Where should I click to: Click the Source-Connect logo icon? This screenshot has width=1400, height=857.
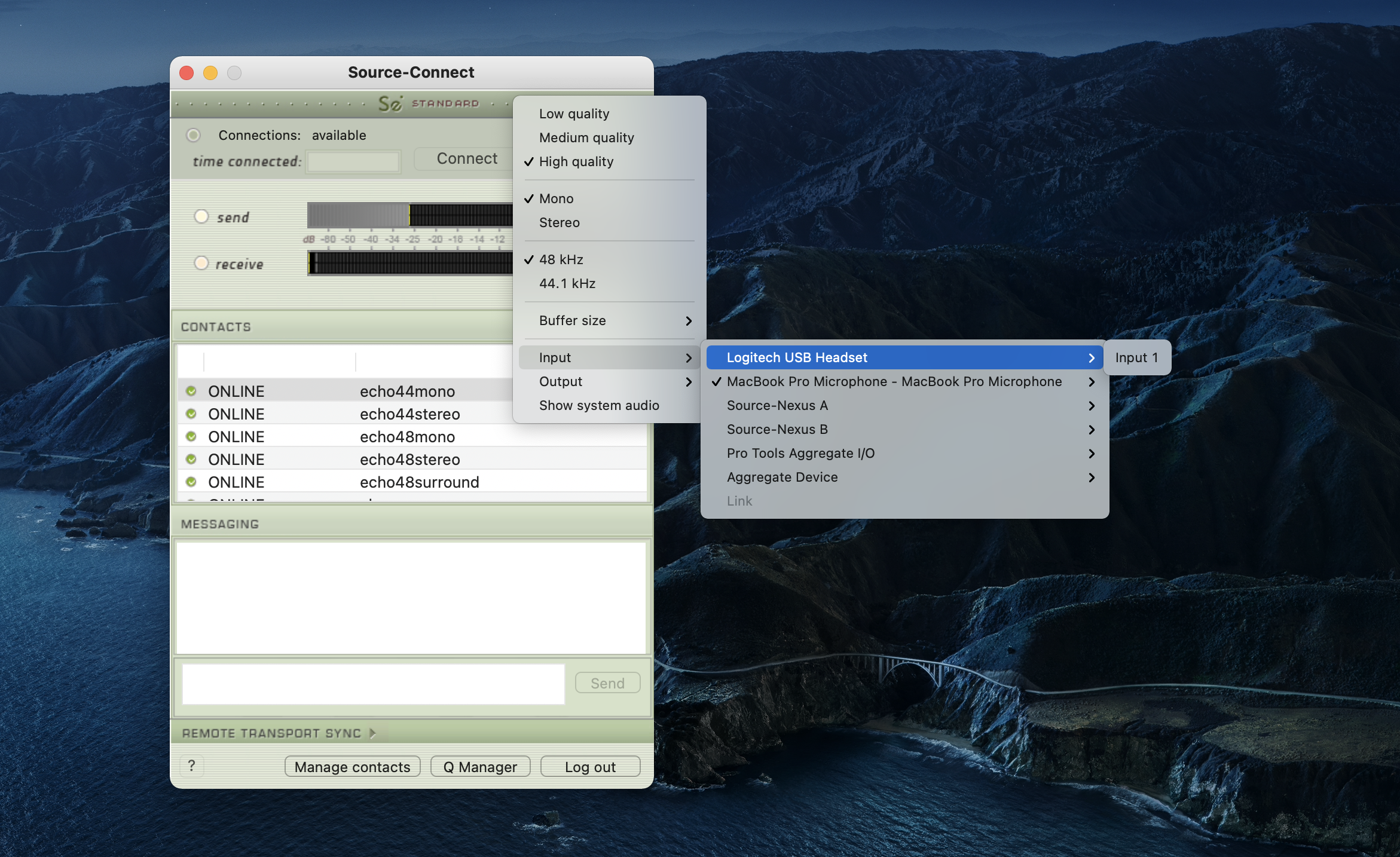390,103
